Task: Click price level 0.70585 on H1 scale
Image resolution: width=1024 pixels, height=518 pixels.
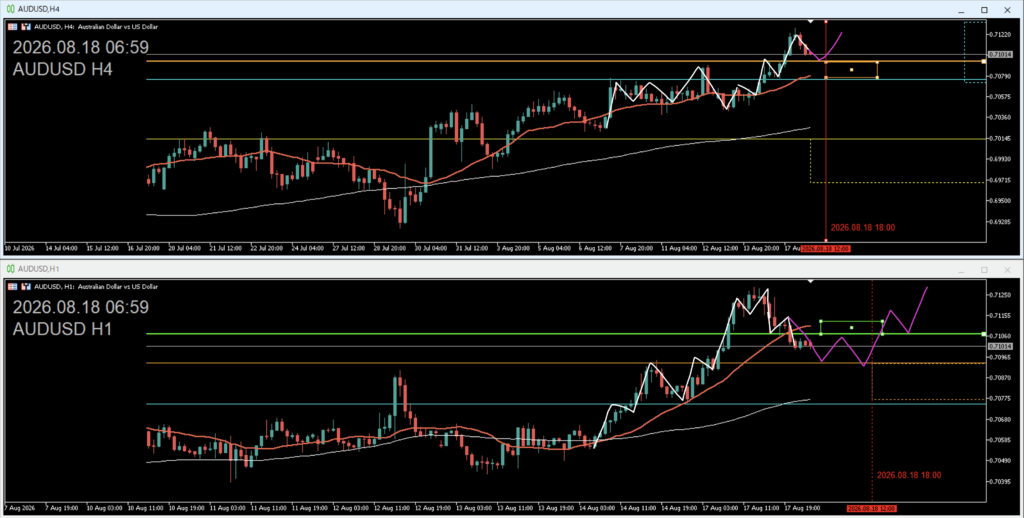Action: [1002, 440]
